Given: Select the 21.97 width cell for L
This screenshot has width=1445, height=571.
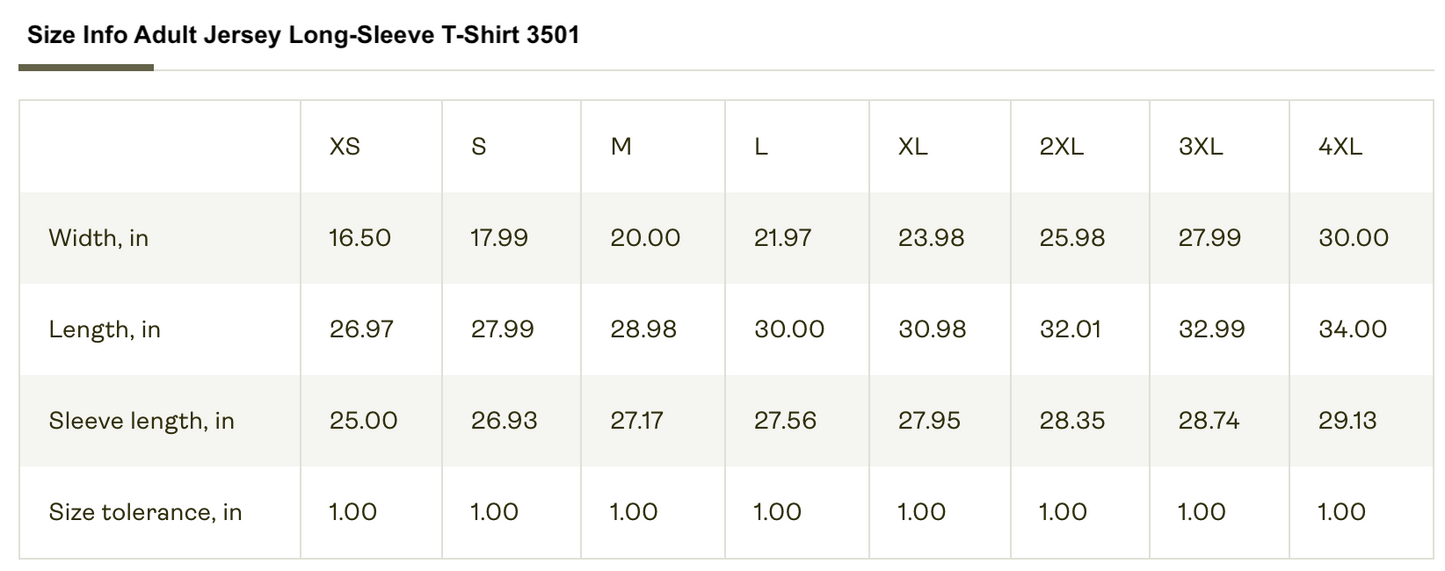Looking at the screenshot, I should pos(783,238).
